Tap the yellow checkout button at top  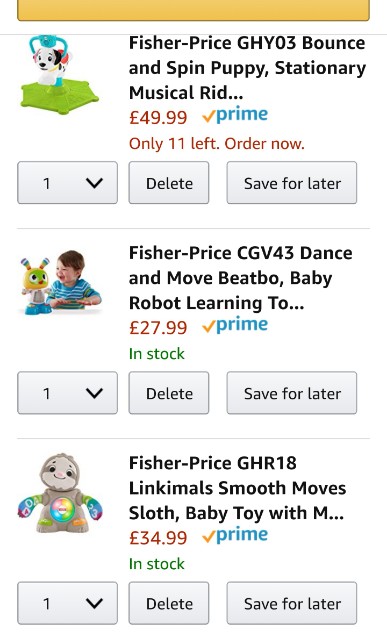[194, 10]
